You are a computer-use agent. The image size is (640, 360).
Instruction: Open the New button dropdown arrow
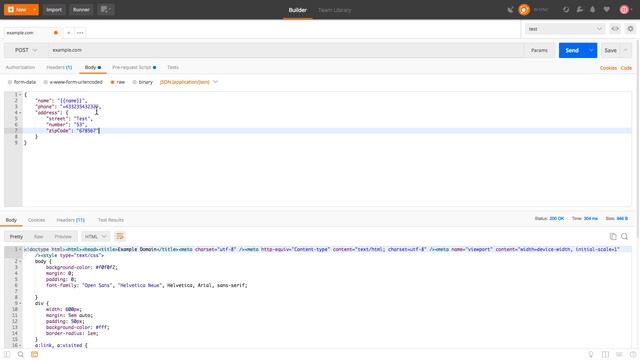[x=35, y=9]
